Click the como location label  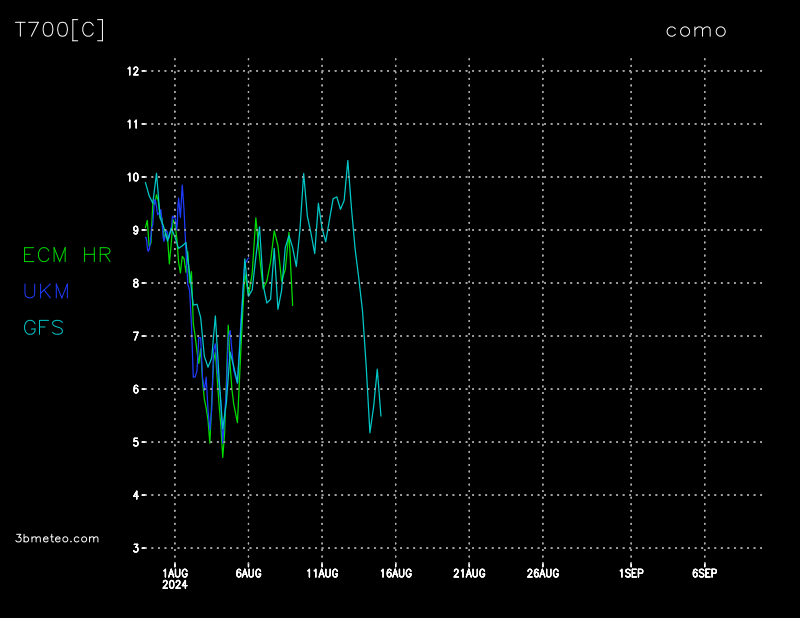coord(696,30)
